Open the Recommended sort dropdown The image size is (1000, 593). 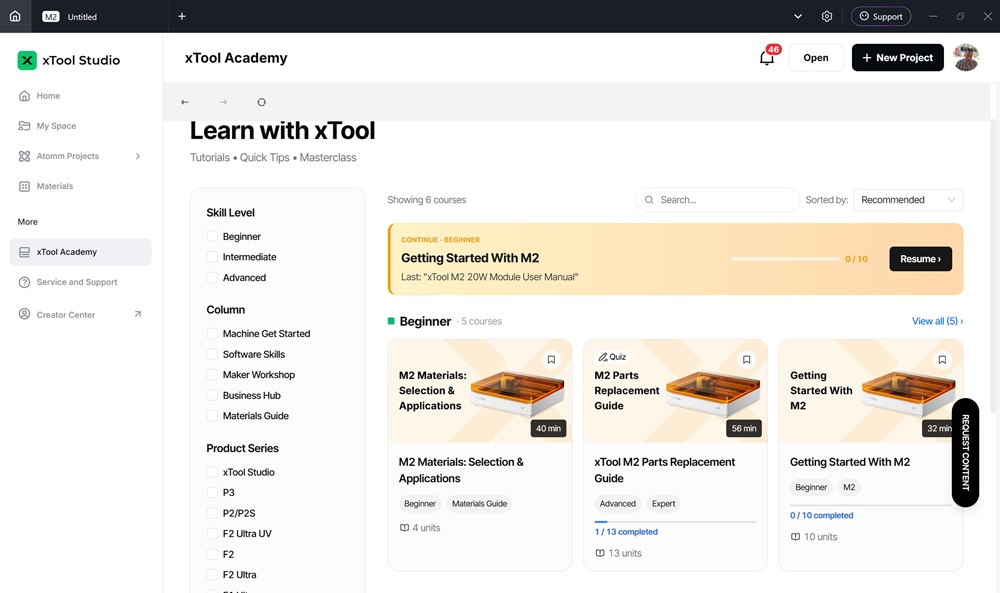point(908,200)
